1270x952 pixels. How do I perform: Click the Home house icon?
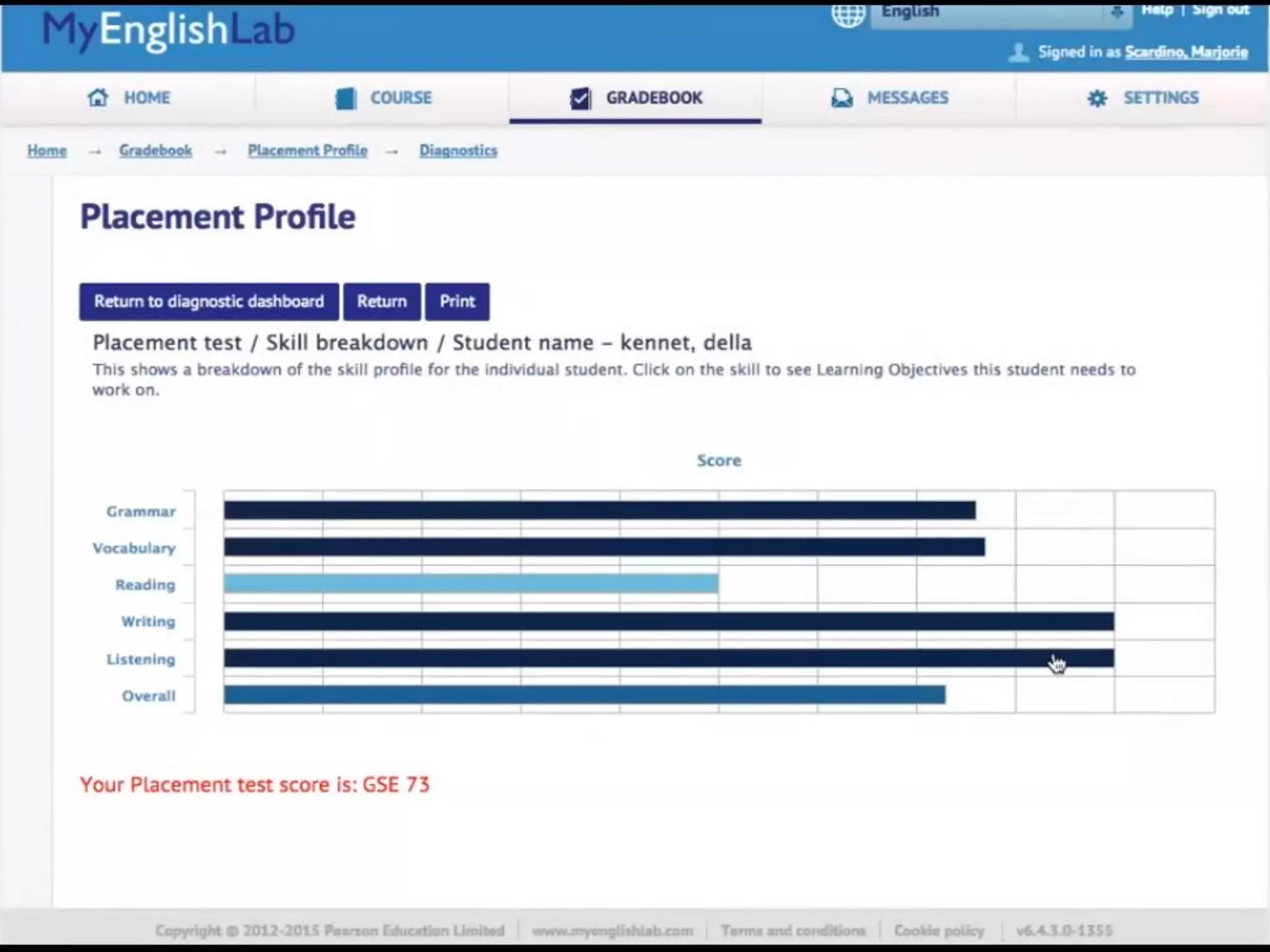97,97
